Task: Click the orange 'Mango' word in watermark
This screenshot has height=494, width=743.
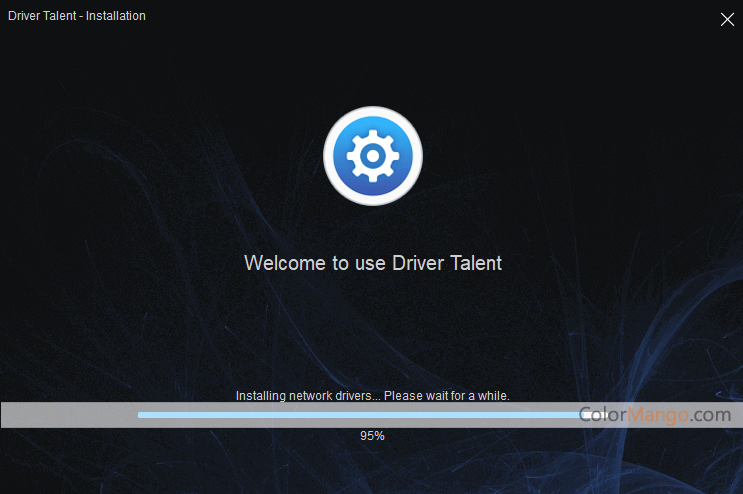Action: pos(661,414)
